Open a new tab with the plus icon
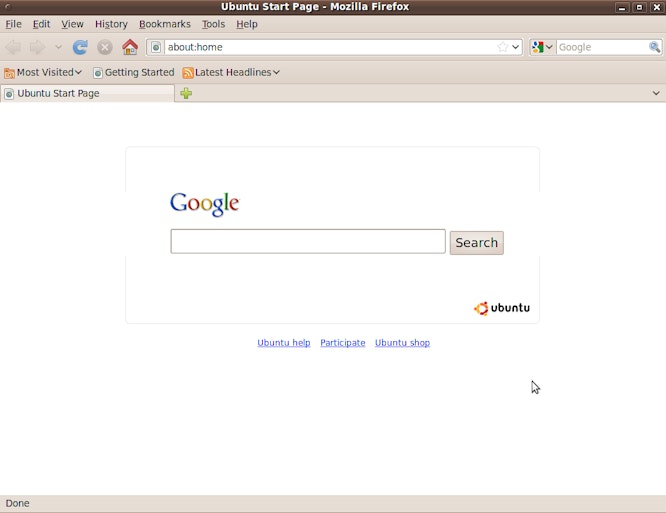Screen dimensions: 666x513 186,93
